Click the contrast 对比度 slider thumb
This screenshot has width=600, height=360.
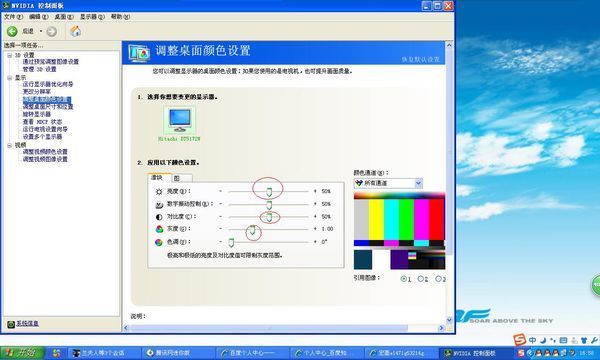pyautogui.click(x=269, y=217)
